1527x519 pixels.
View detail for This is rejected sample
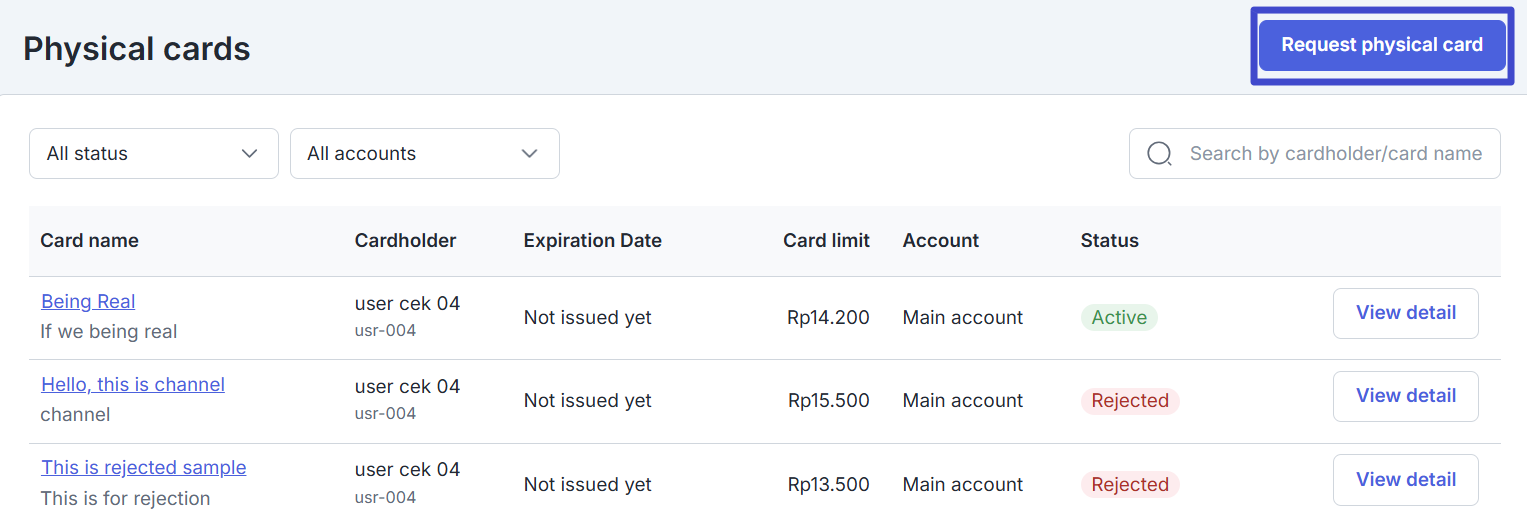coord(1406,480)
